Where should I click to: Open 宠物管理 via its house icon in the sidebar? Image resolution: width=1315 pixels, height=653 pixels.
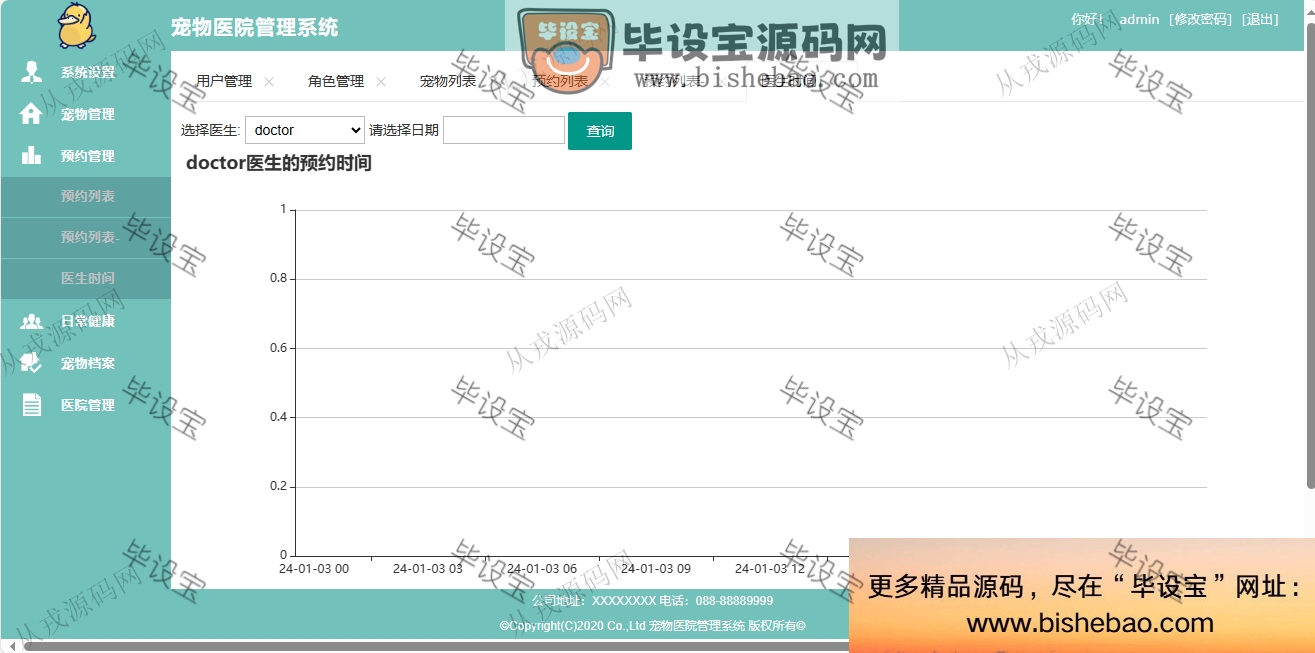coord(32,114)
